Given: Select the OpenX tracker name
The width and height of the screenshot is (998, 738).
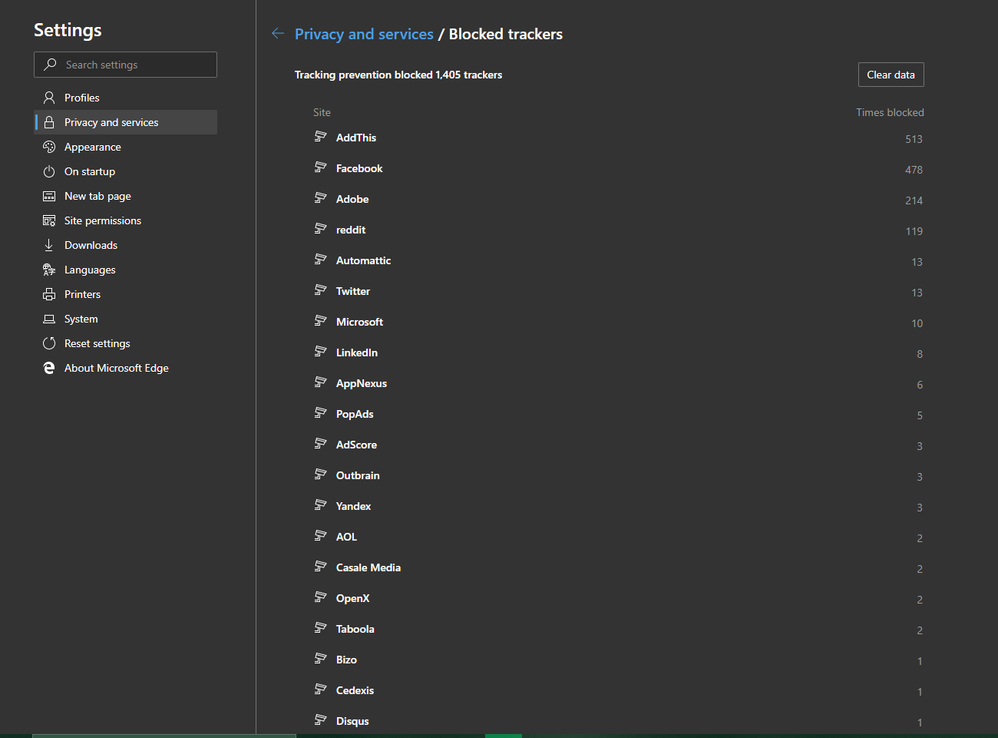Looking at the screenshot, I should coord(353,598).
